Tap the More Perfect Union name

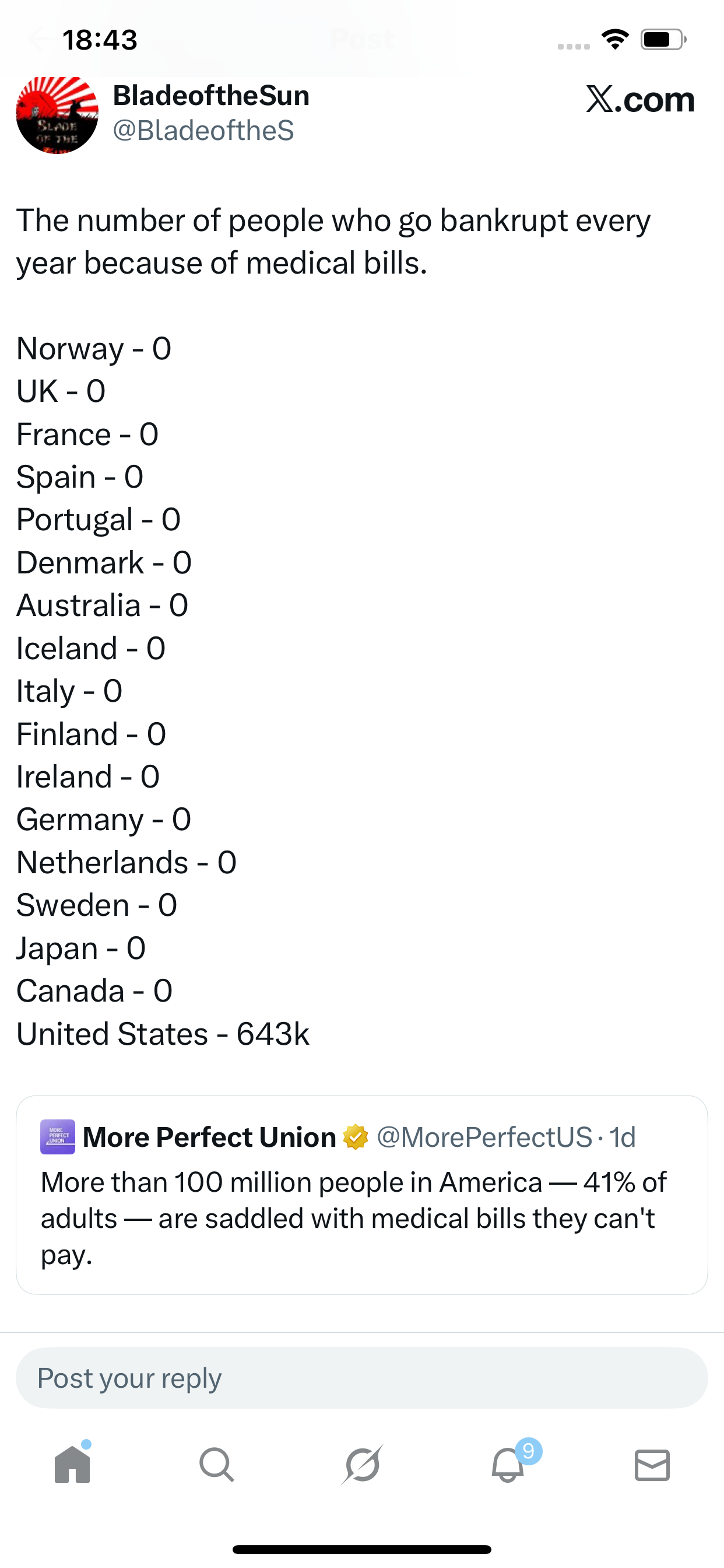209,1137
